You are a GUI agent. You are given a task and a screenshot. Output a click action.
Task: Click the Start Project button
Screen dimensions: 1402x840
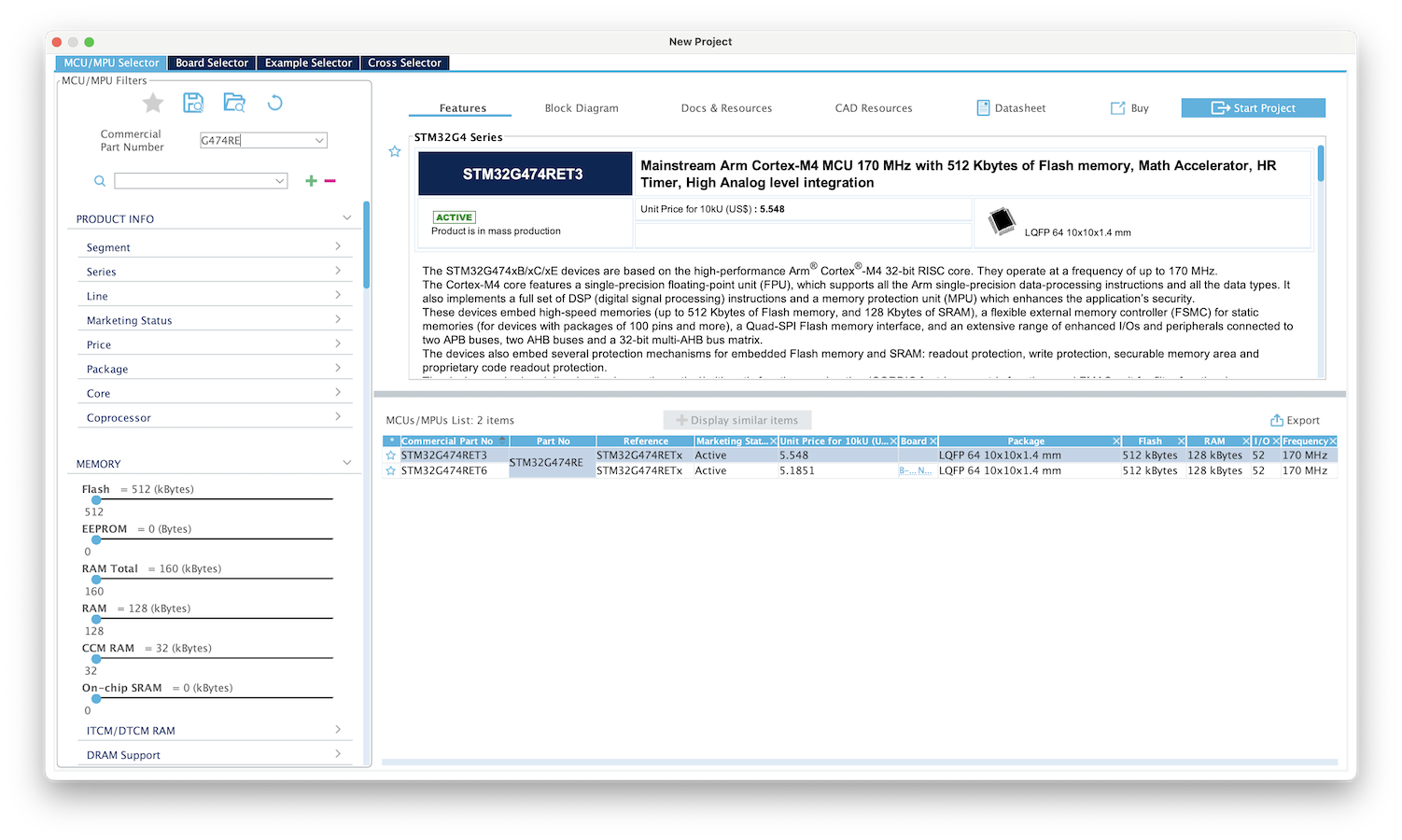(1253, 108)
